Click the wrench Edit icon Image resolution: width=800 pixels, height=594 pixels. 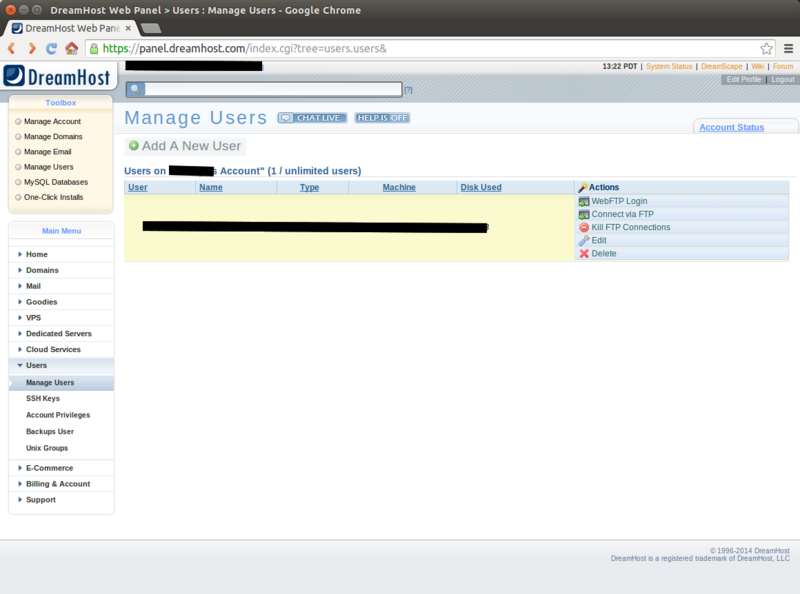pyautogui.click(x=584, y=240)
